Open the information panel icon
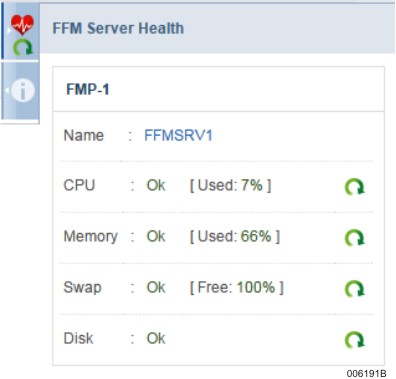 tap(23, 90)
